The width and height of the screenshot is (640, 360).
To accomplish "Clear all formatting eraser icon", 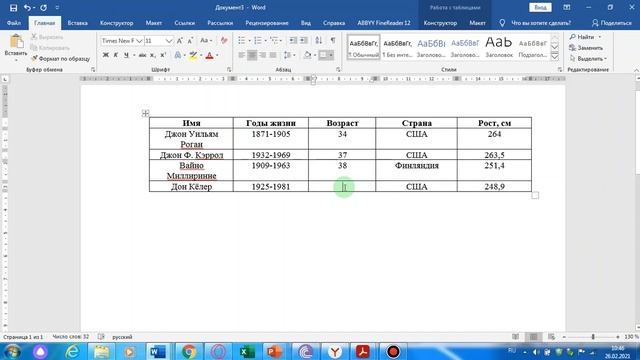I will [224, 40].
